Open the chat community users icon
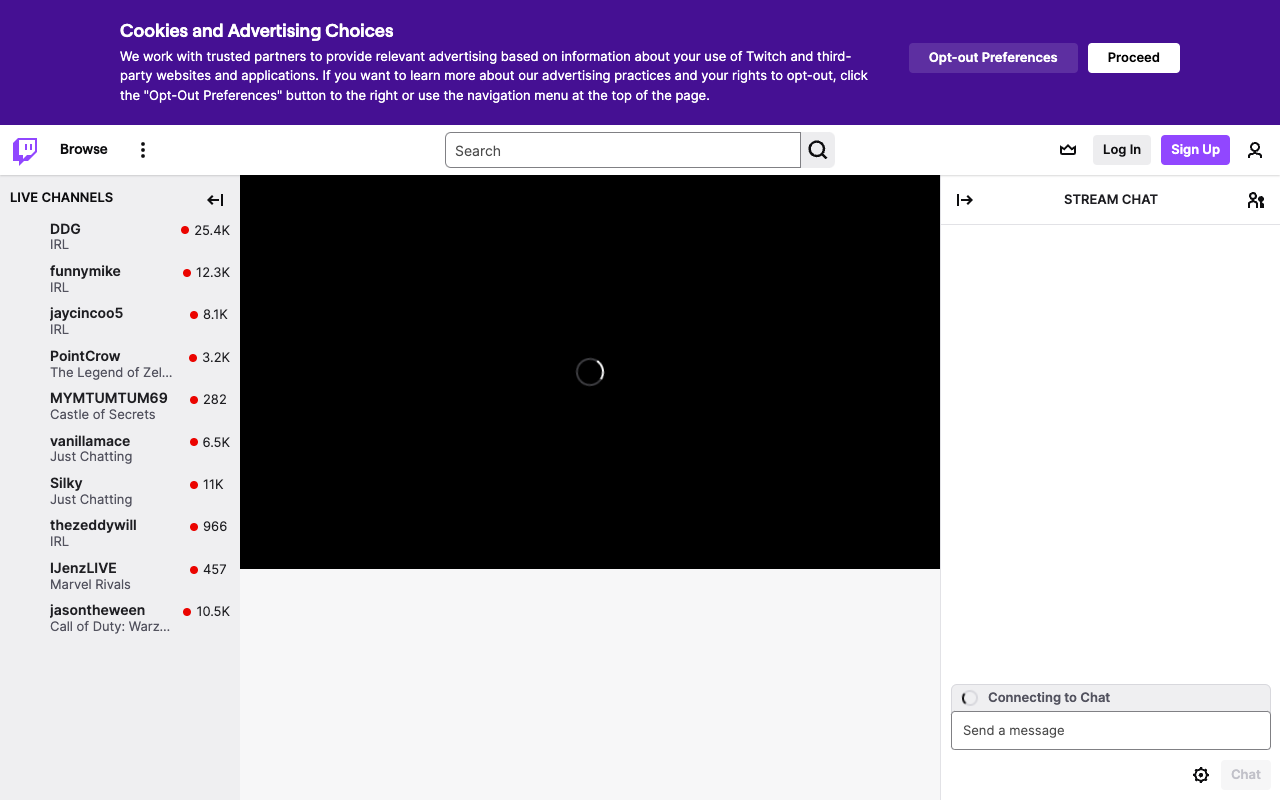 [x=1256, y=200]
